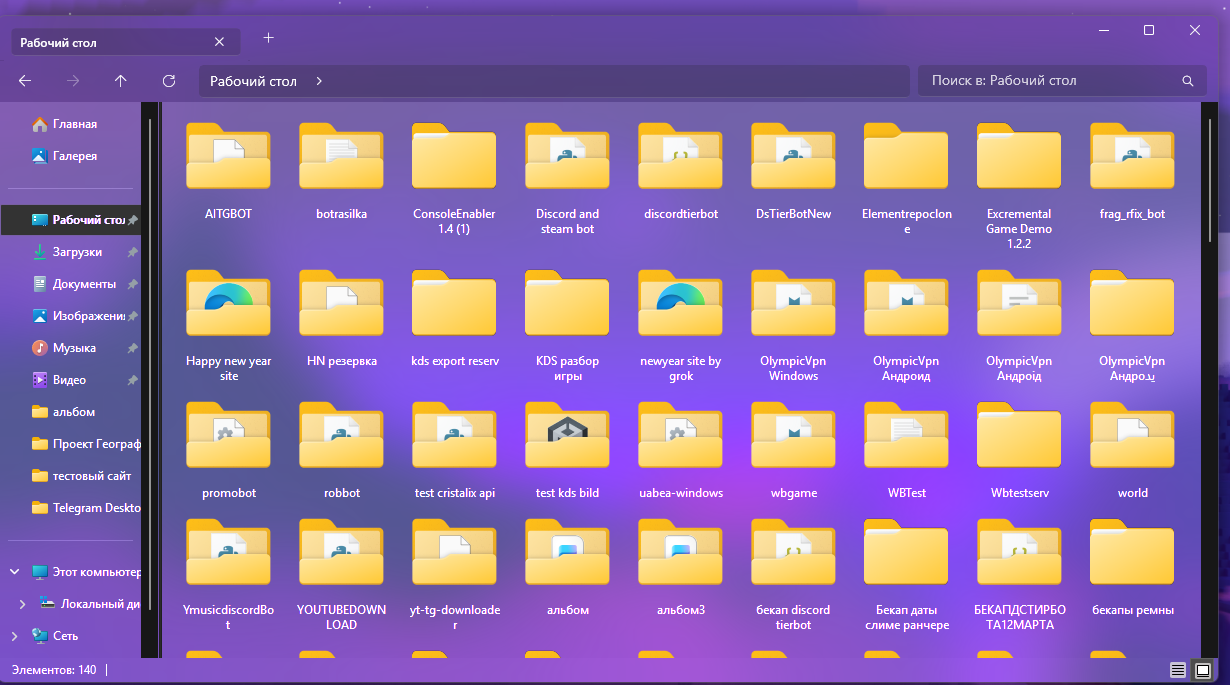The width and height of the screenshot is (1230, 685).
Task: Switch to large icons view toggle
Action: pos(1203,670)
